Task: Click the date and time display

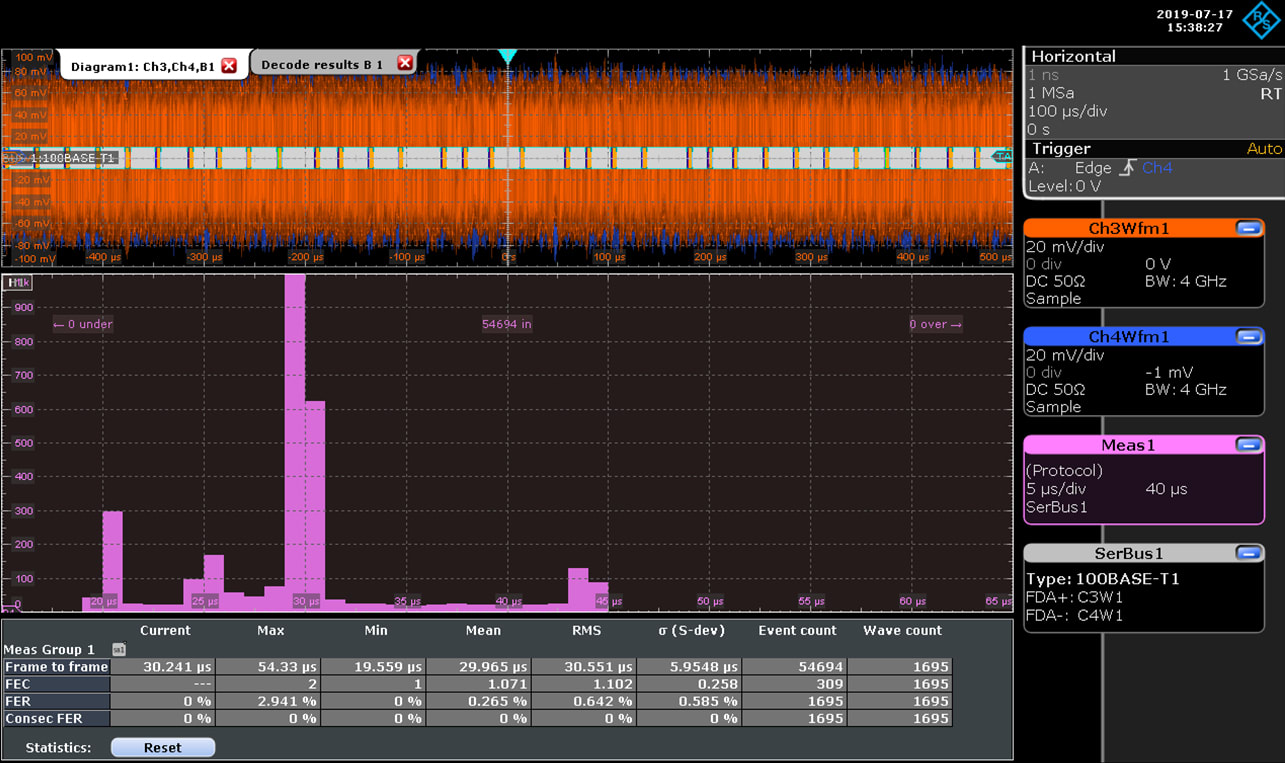Action: [1195, 20]
